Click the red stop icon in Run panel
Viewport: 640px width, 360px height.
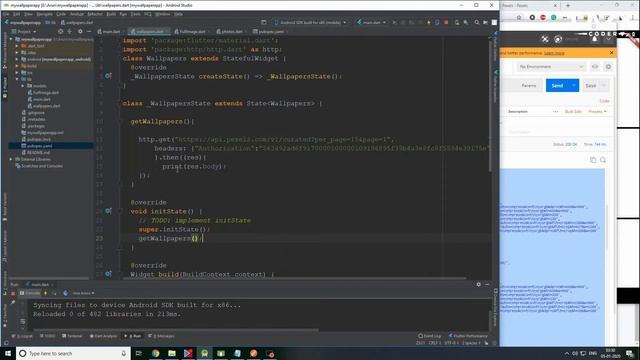pyautogui.click(x=13, y=293)
